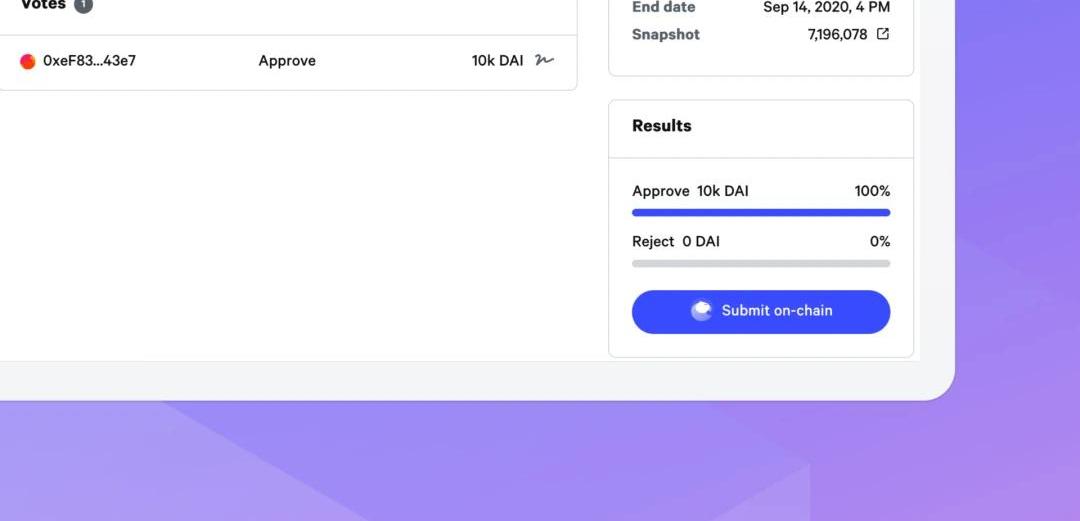Screen dimensions: 1080x521
Task: Click the Reject progress bar in Results
Action: [x=760, y=263]
